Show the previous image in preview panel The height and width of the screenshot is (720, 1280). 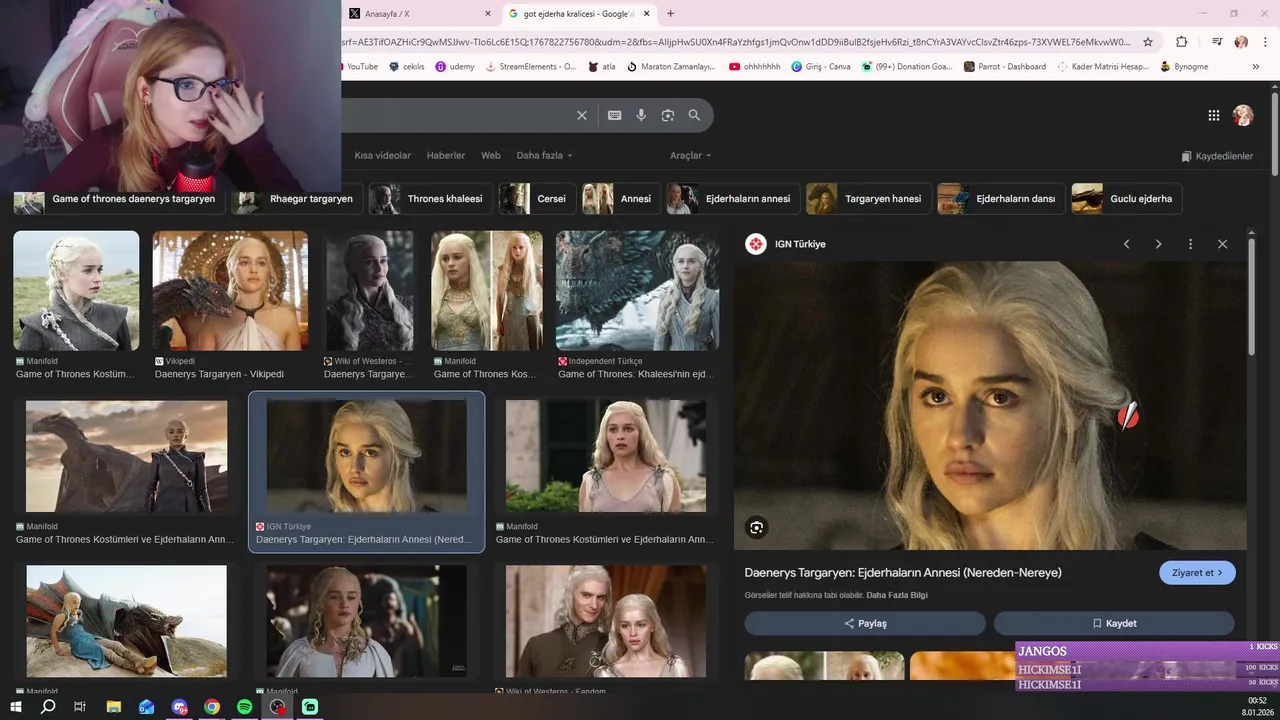[x=1126, y=244]
